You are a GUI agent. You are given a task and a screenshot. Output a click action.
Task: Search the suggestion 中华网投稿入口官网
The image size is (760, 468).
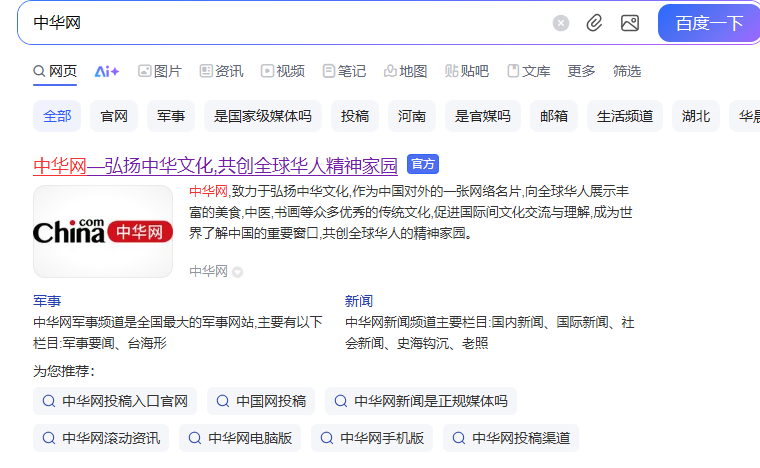click(x=115, y=401)
